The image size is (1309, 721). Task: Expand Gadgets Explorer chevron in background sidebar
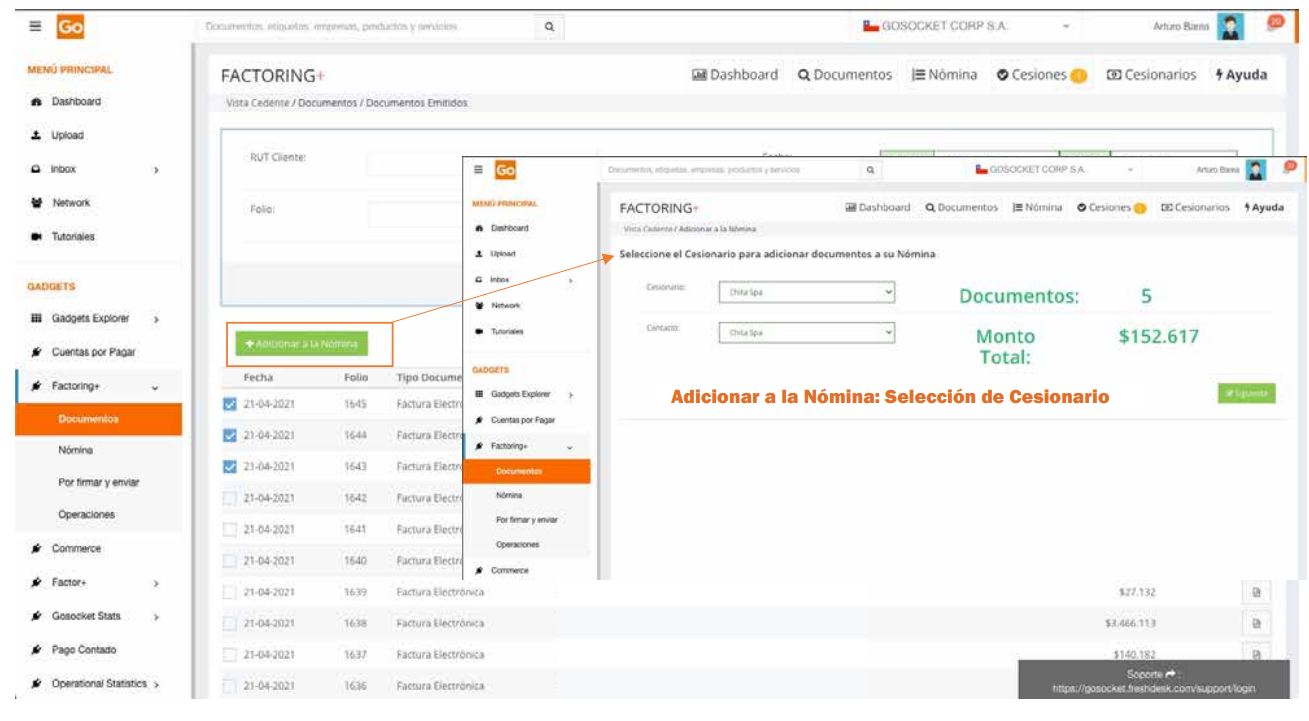tap(156, 319)
